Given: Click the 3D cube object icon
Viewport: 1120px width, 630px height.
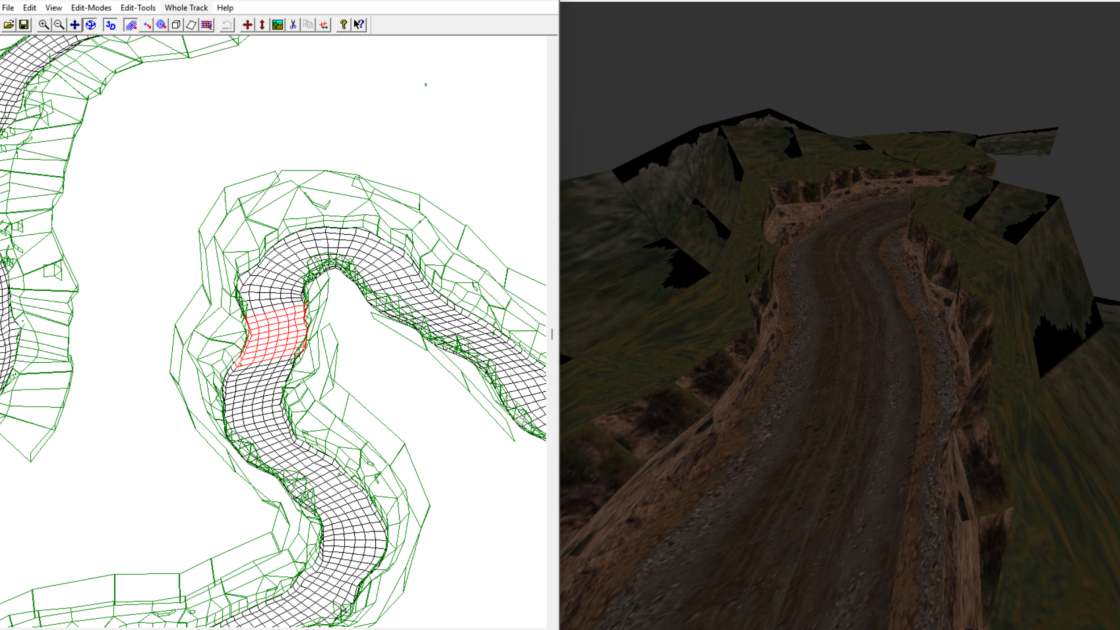Looking at the screenshot, I should (176, 25).
